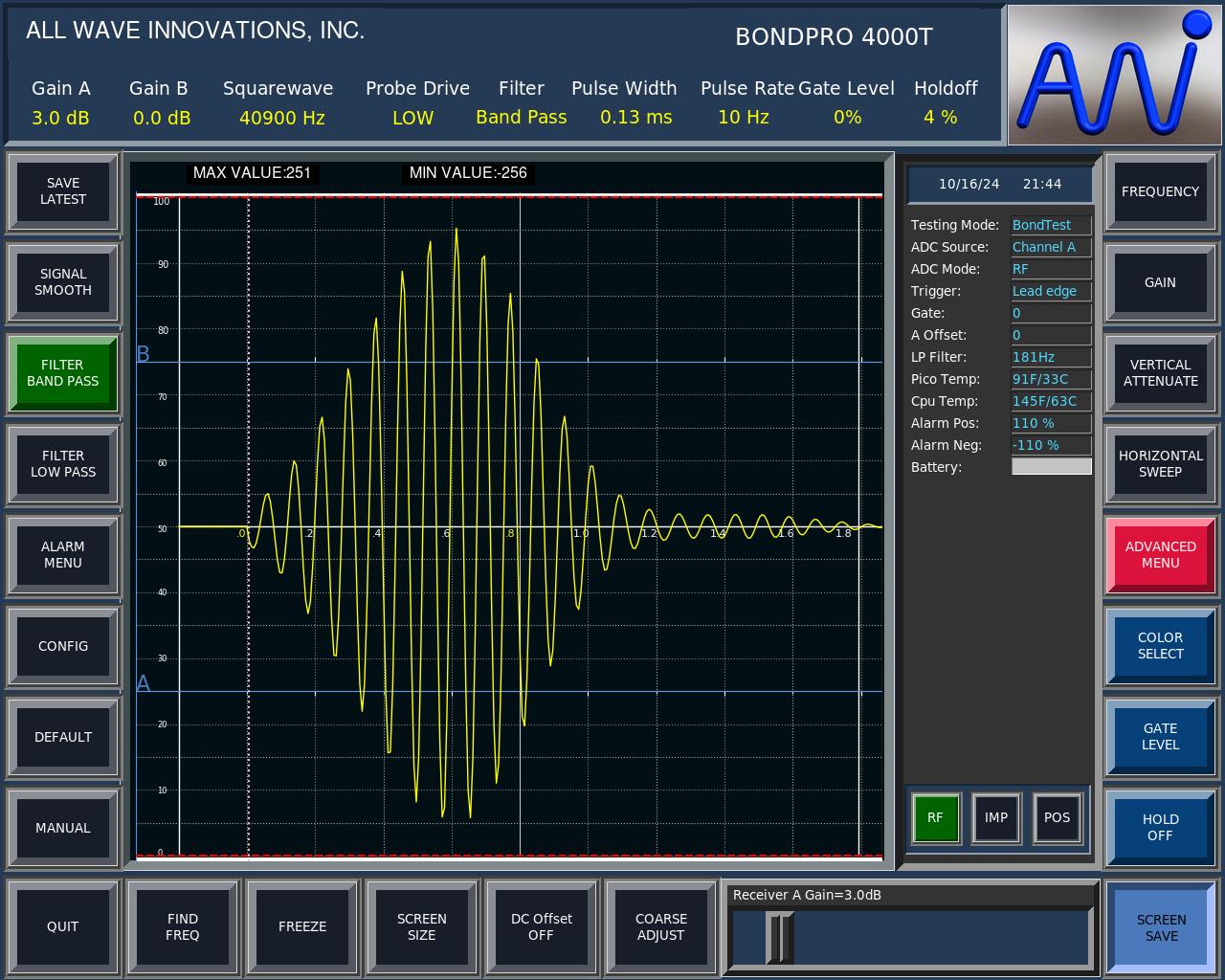Click the Gain B 0.0 dB value
The width and height of the screenshot is (1225, 980).
tap(162, 118)
